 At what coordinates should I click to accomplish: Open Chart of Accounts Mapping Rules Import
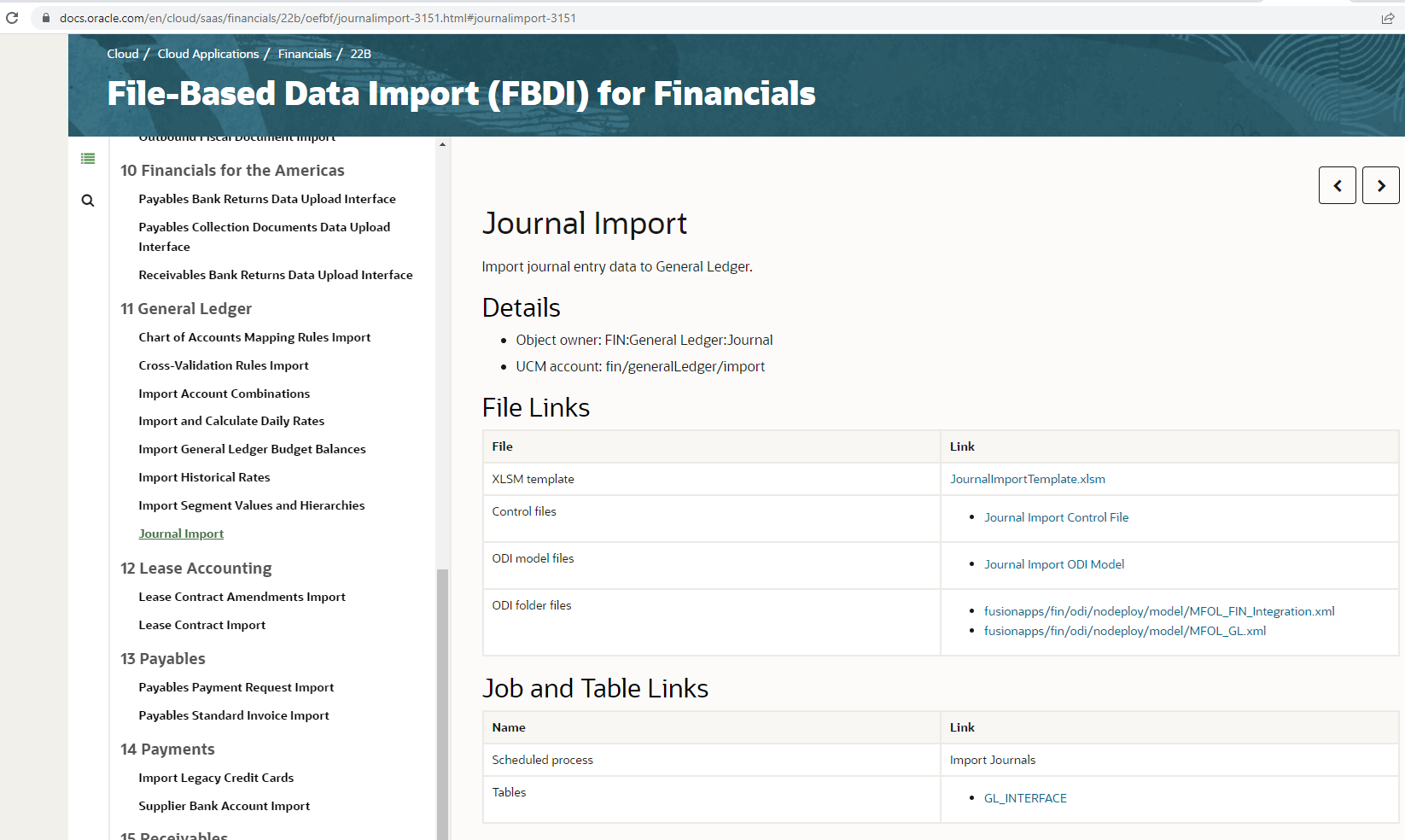click(254, 337)
